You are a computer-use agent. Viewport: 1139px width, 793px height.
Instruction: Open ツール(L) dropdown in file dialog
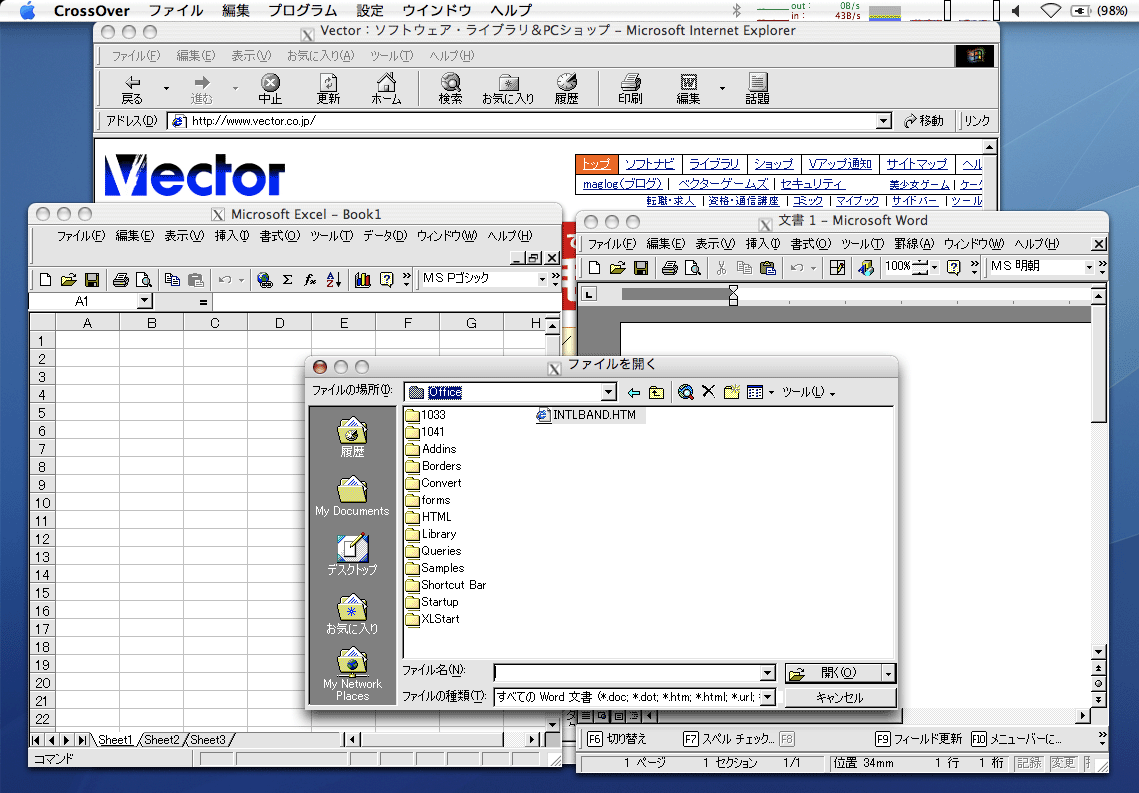tap(808, 392)
